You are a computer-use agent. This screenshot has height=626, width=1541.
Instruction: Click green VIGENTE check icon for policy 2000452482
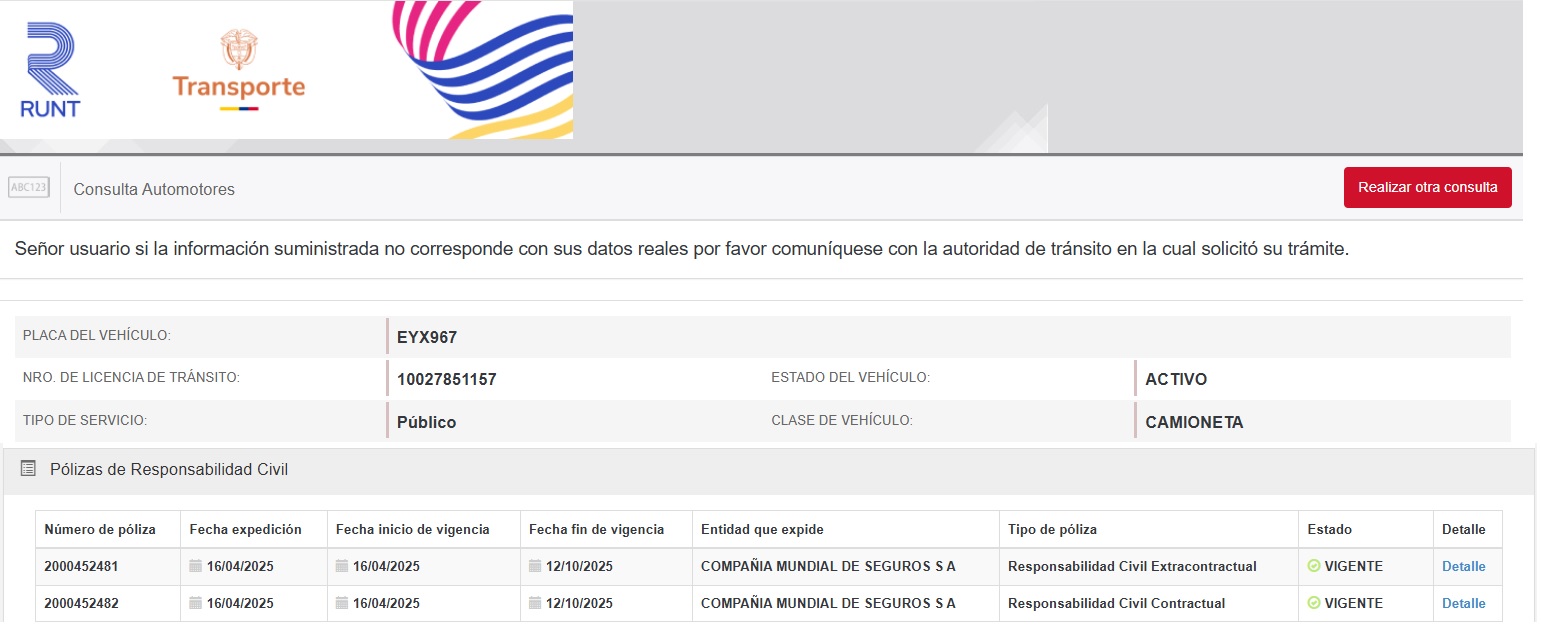pos(1314,603)
